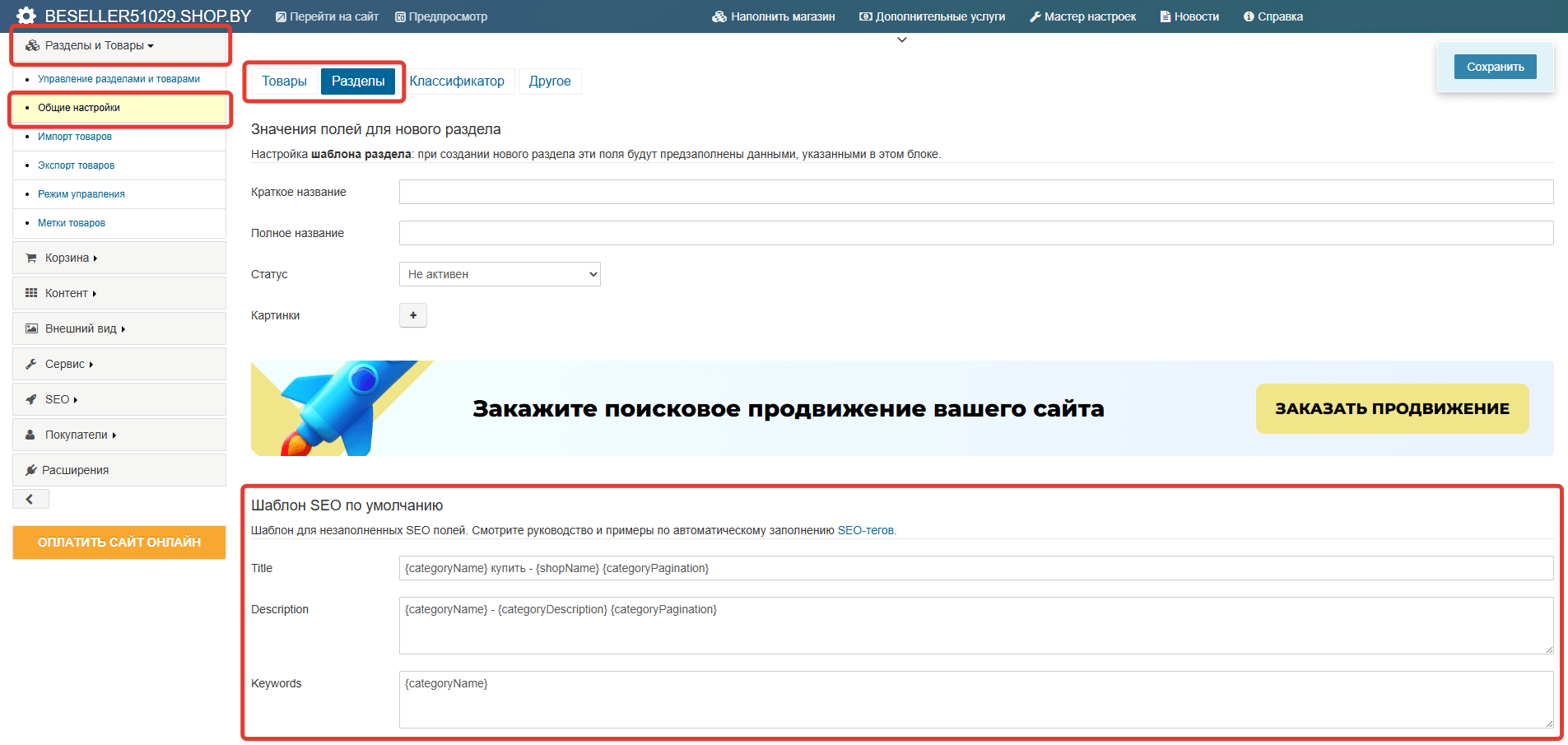Click the Title template input field
Image resolution: width=1568 pixels, height=745 pixels.
[x=823, y=567]
